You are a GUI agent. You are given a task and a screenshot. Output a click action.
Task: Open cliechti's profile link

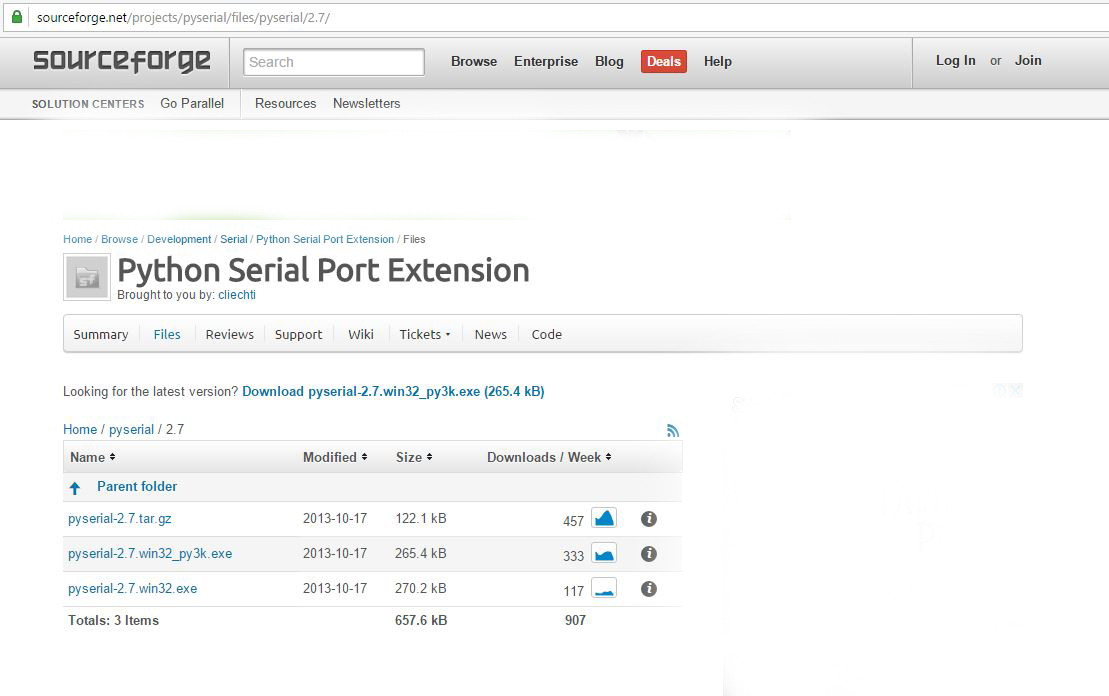pyautogui.click(x=237, y=295)
